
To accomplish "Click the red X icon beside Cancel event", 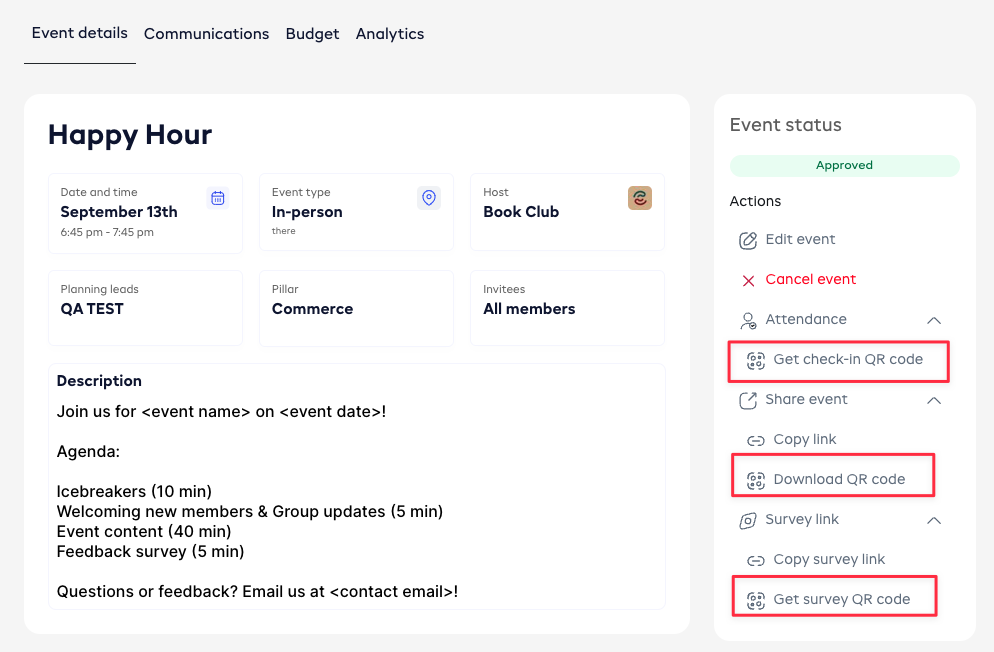I will (x=748, y=280).
